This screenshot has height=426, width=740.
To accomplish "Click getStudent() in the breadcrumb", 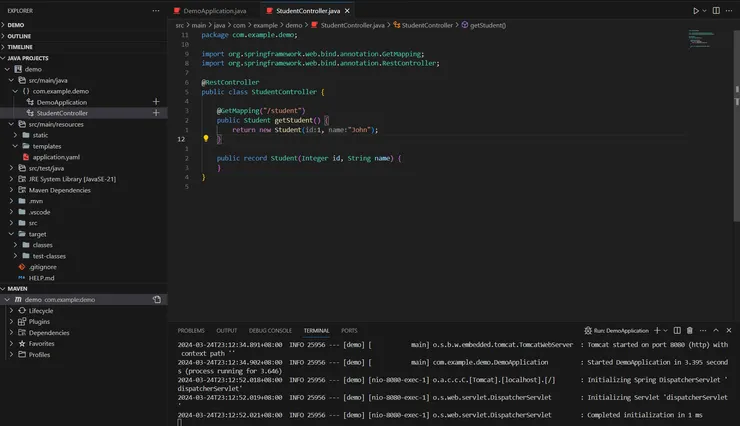I will click(487, 24).
